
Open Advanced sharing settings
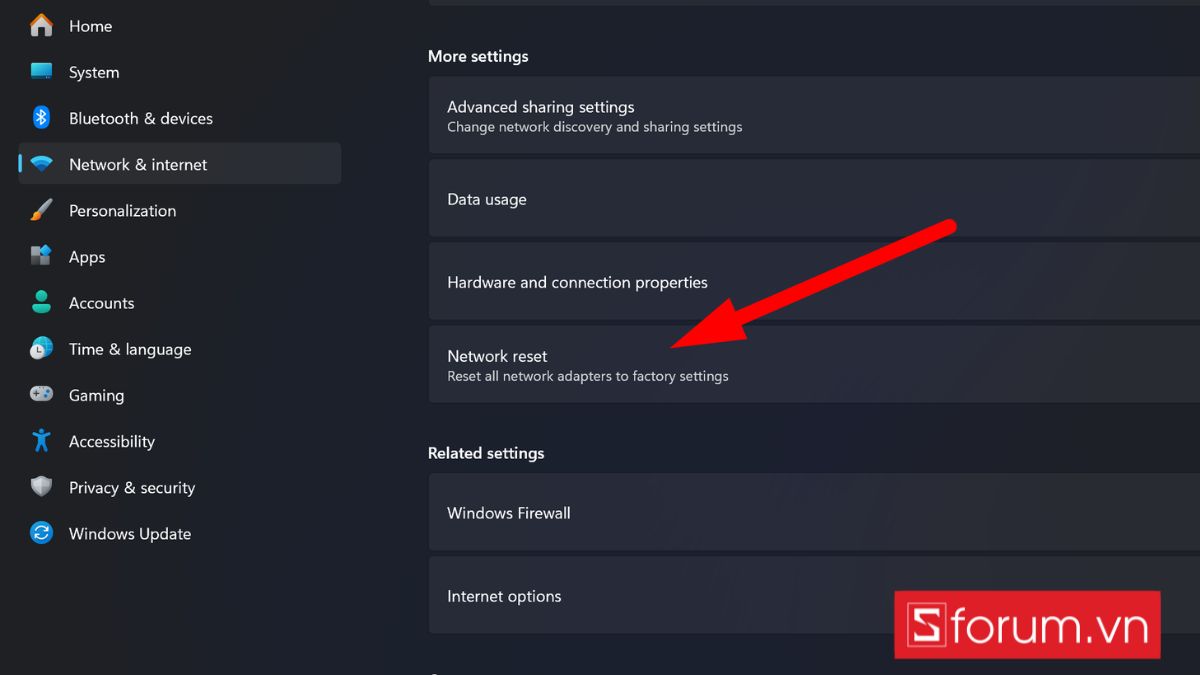tap(814, 116)
